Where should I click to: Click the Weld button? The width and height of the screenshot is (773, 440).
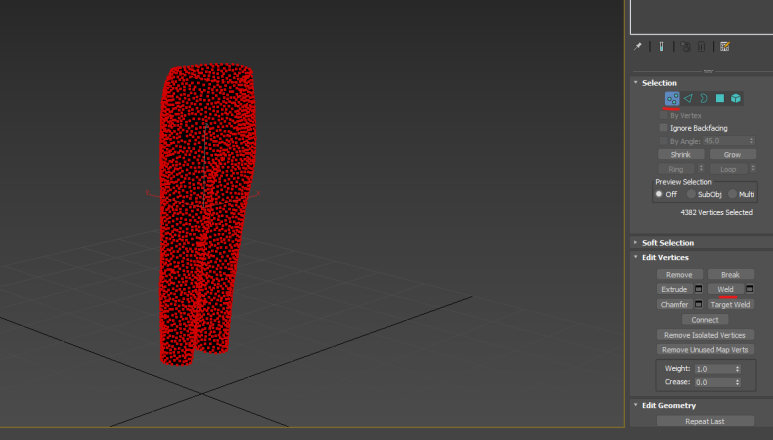(x=726, y=289)
